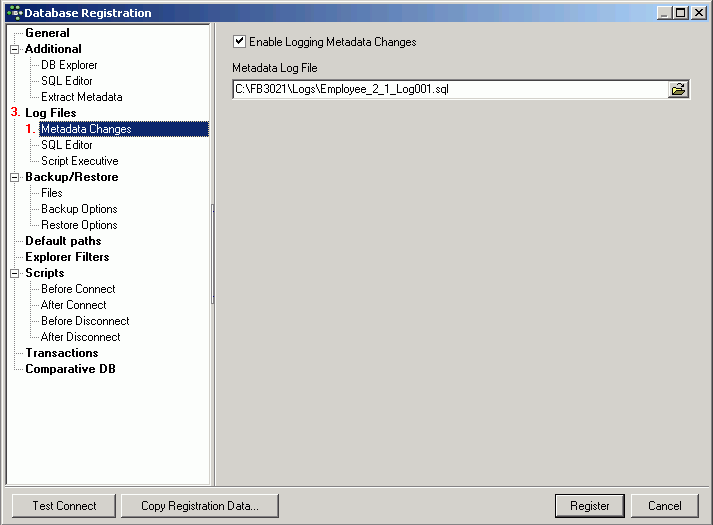Click the splitter between tree and settings

(213, 255)
